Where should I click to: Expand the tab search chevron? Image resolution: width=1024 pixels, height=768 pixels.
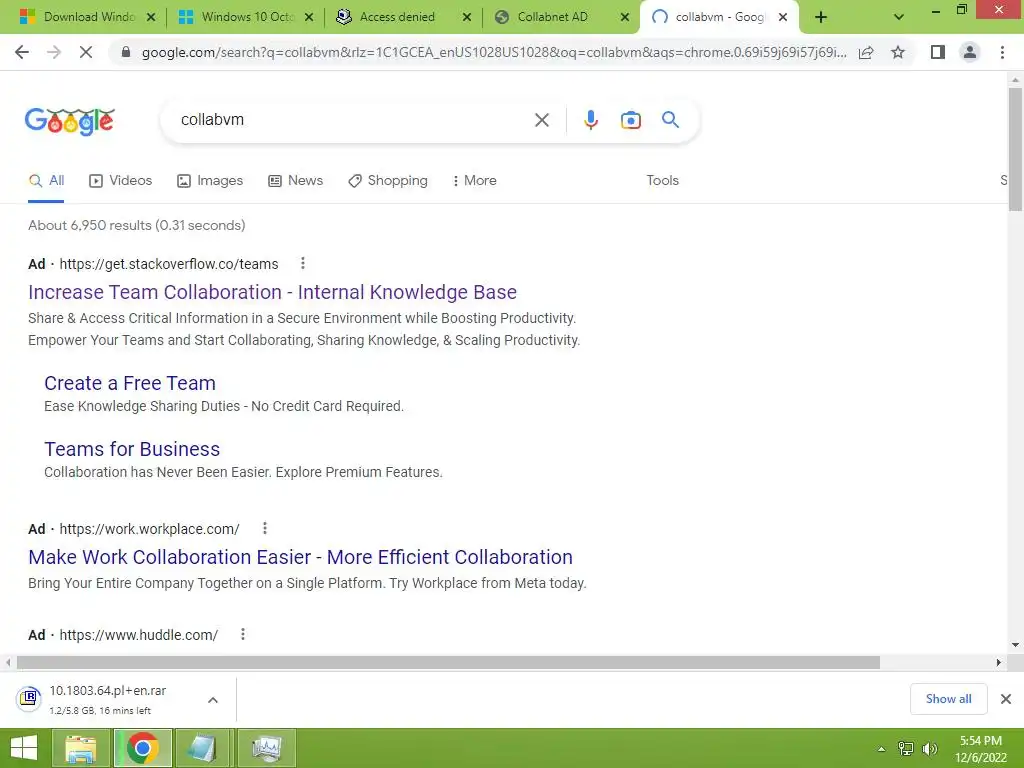click(x=899, y=18)
